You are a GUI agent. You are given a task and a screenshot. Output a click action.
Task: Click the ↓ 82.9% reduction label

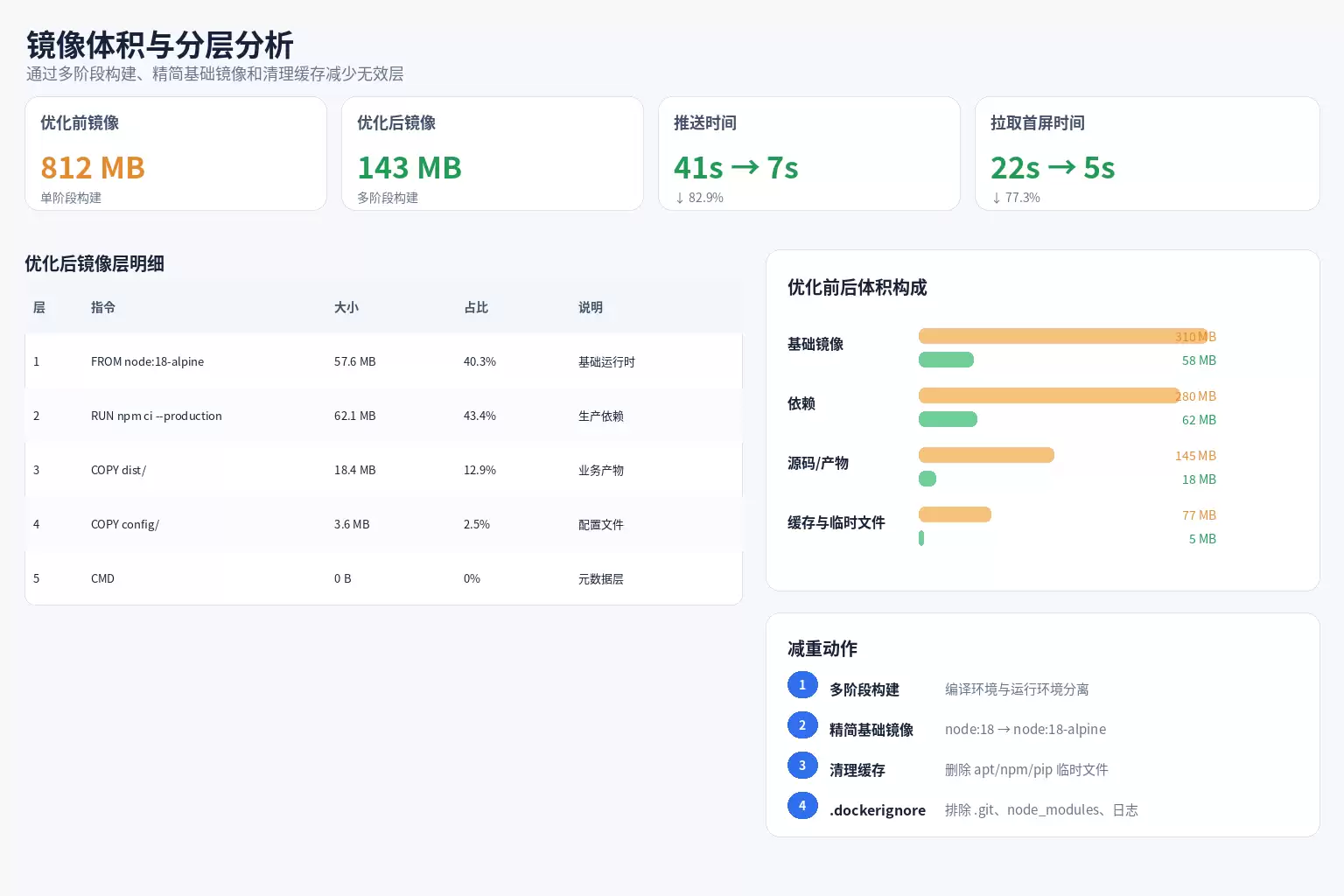pos(699,198)
